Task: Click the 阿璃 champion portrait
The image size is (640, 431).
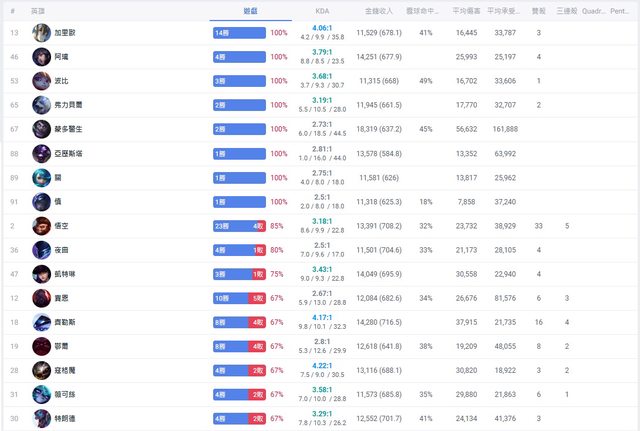Action: coord(41,57)
